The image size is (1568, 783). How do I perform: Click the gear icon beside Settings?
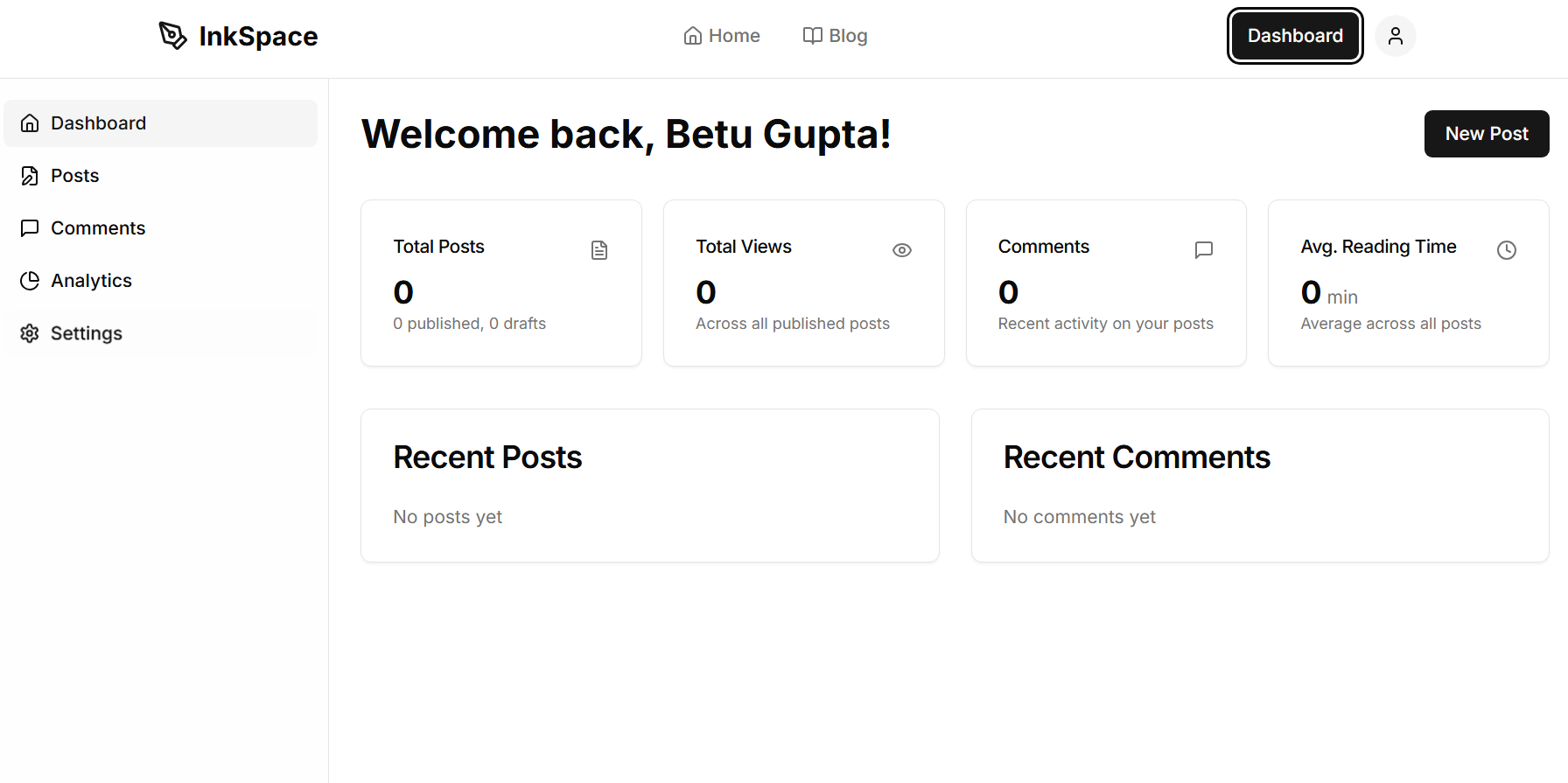[x=30, y=333]
